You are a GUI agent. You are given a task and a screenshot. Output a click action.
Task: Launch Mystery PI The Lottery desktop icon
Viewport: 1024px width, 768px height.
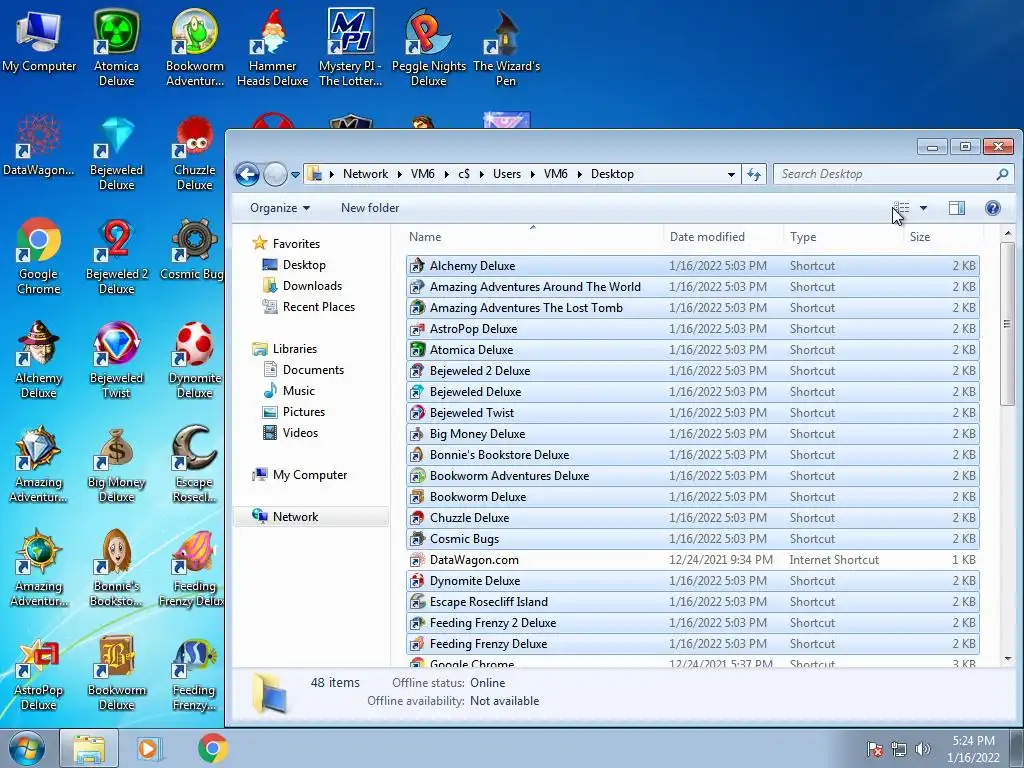point(351,48)
